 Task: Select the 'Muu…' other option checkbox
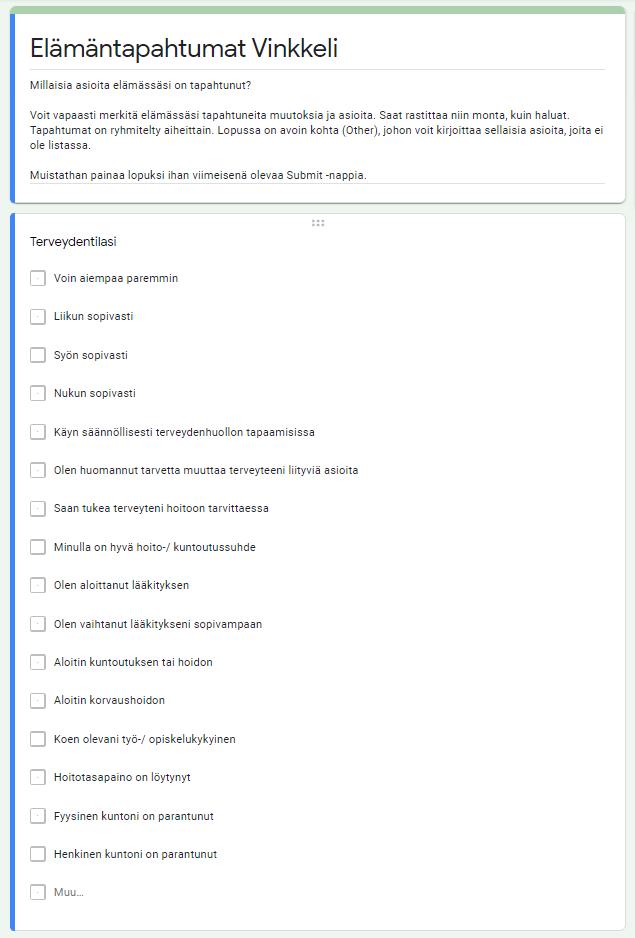(38, 892)
